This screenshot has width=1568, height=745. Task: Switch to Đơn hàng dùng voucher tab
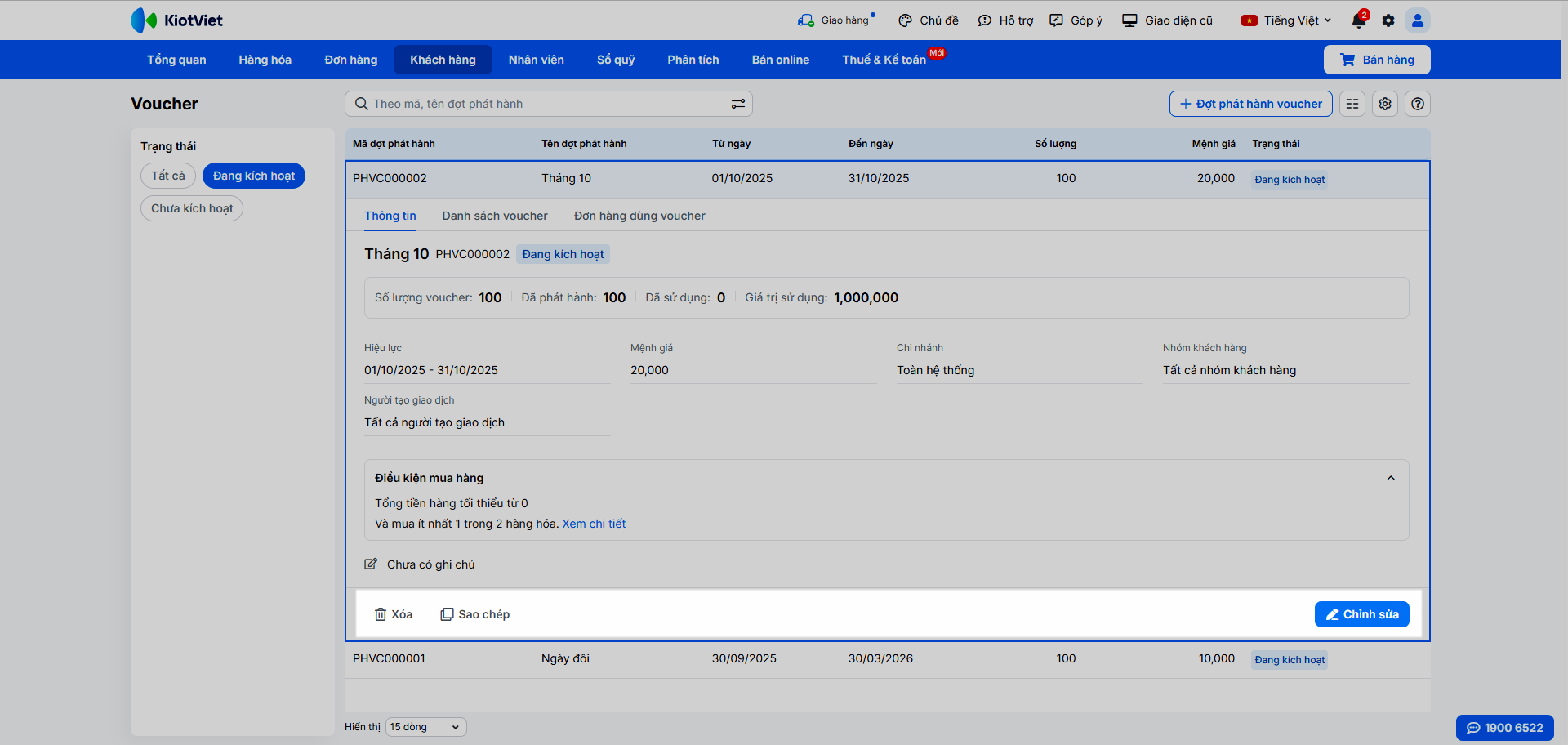pyautogui.click(x=639, y=216)
